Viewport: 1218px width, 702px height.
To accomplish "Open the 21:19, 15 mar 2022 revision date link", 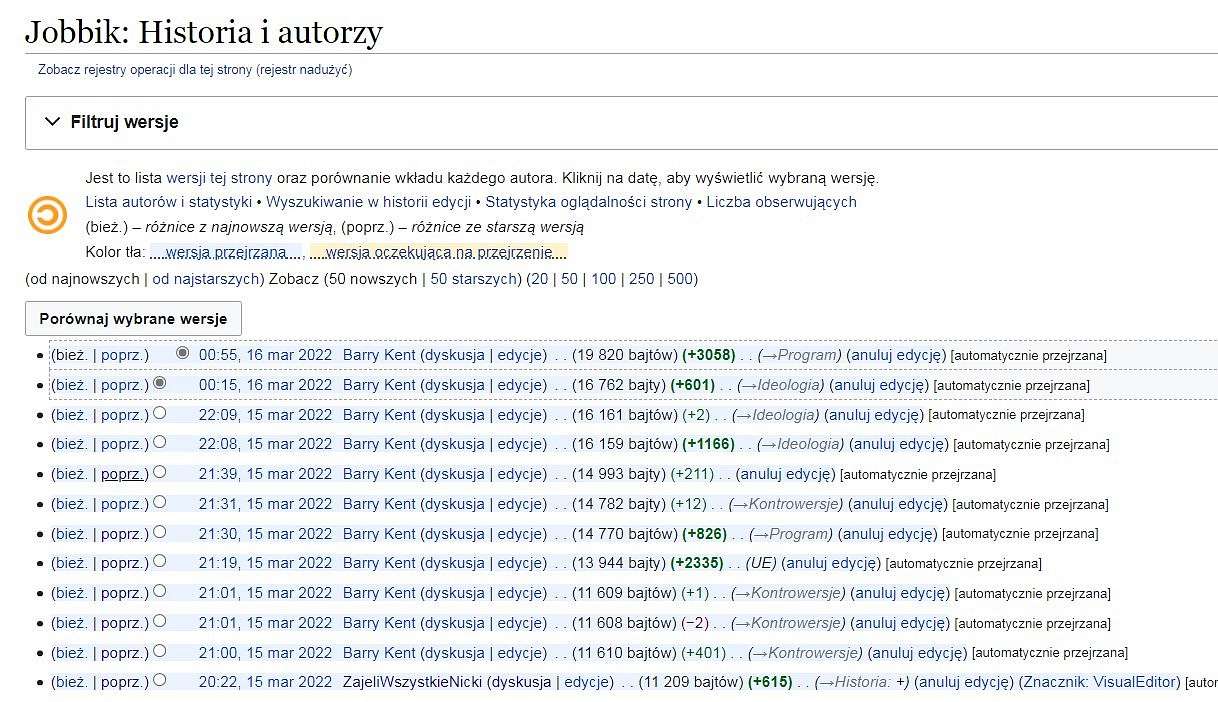I will point(265,564).
